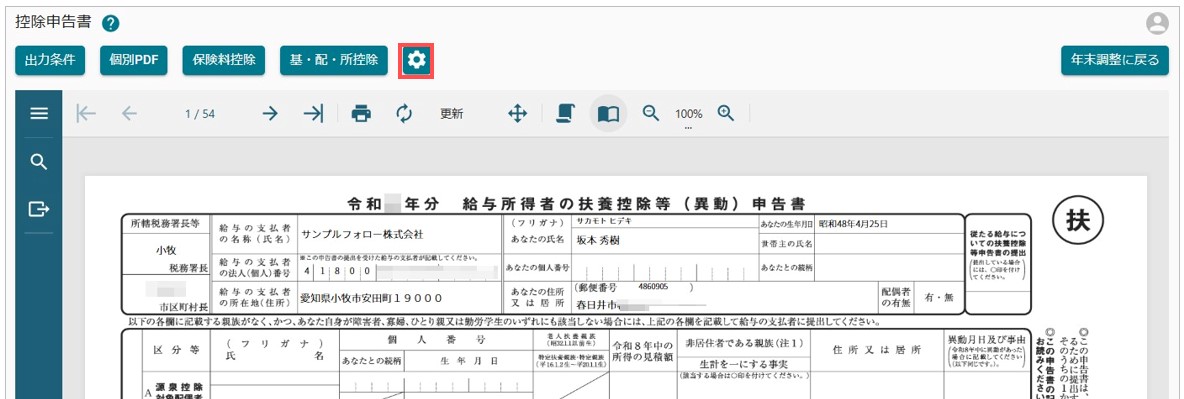
Task: Click the 出力条件 button
Action: click(x=50, y=60)
